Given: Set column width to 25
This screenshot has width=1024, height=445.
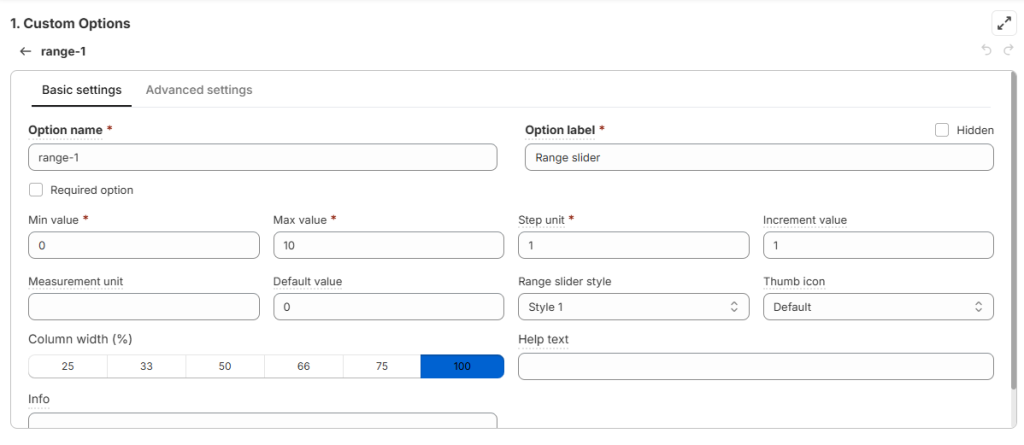Looking at the screenshot, I should 68,367.
